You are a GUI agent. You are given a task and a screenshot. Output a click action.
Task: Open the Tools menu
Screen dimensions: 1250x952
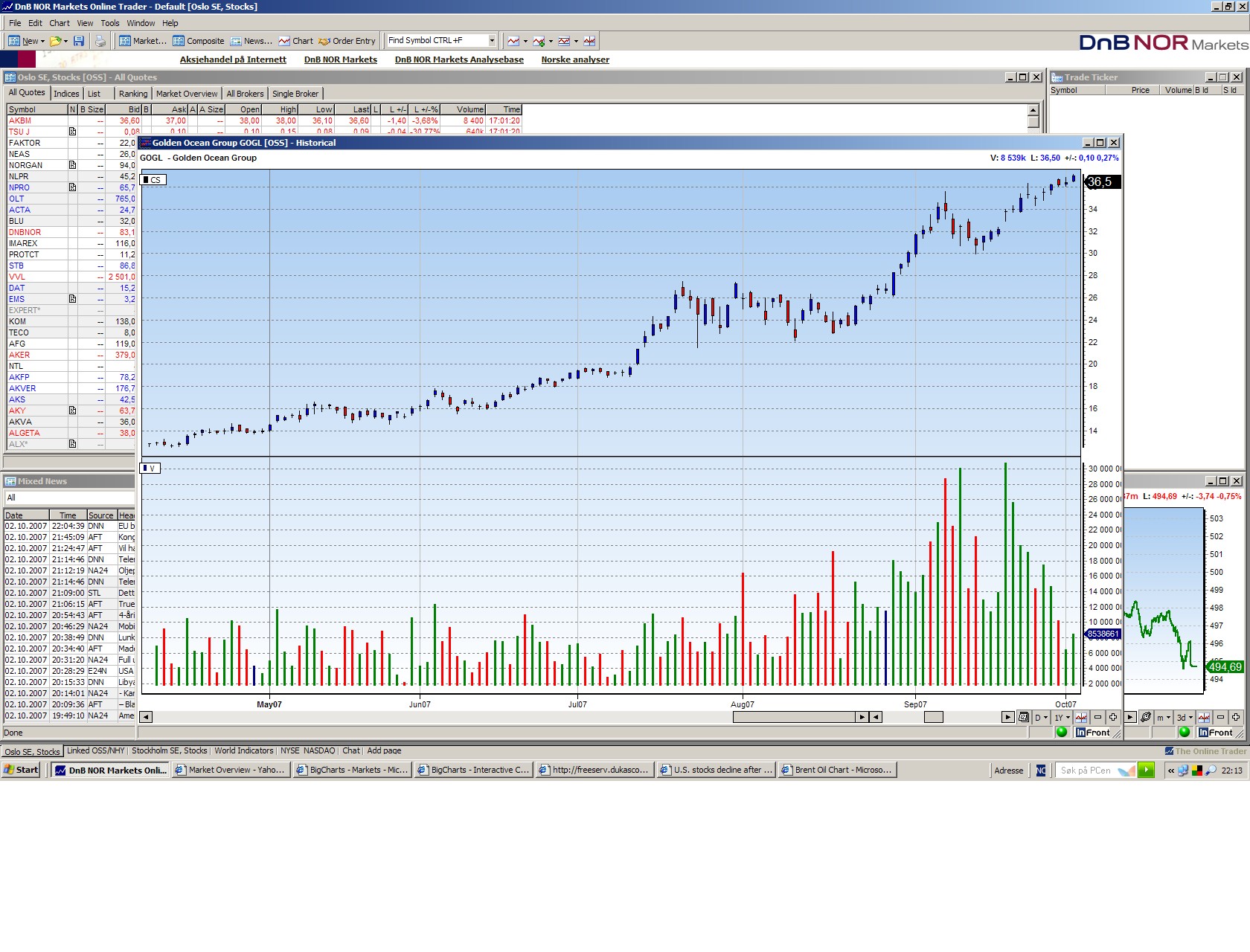[110, 23]
